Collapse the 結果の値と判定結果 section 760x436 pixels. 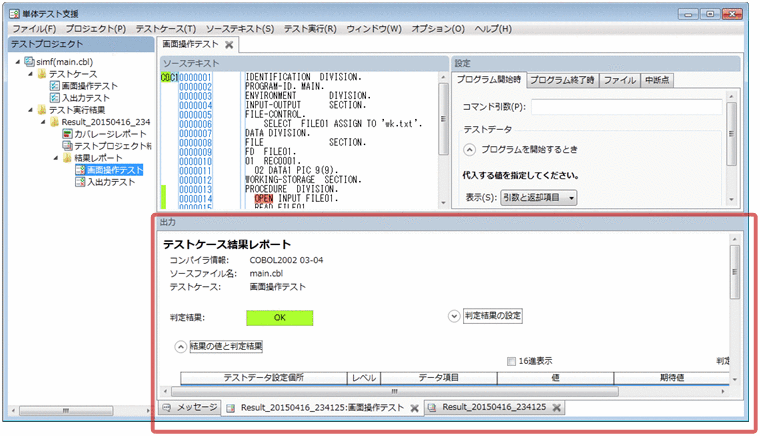180,347
